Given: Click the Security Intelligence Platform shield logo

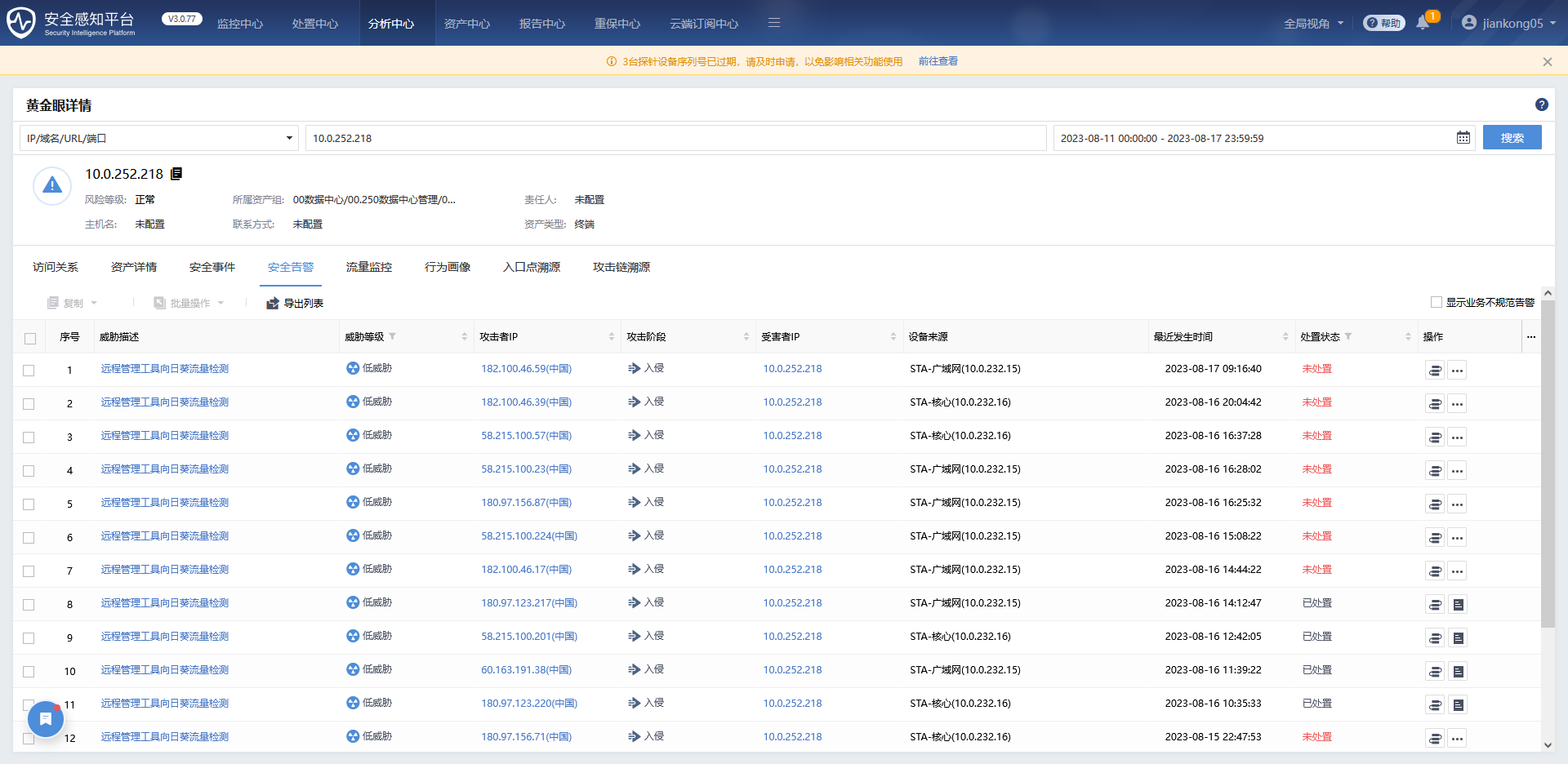Looking at the screenshot, I should [21, 23].
